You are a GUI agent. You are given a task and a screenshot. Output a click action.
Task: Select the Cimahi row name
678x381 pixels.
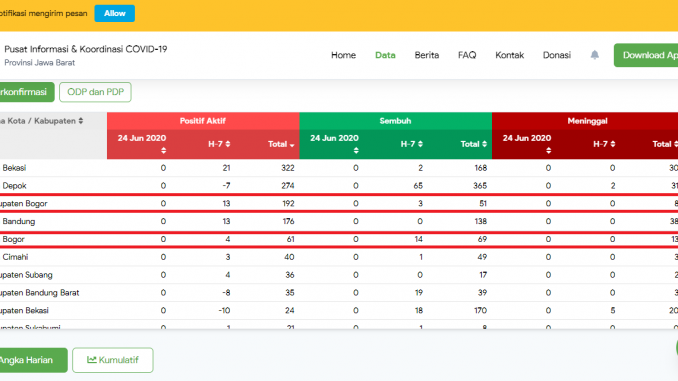click(x=15, y=257)
